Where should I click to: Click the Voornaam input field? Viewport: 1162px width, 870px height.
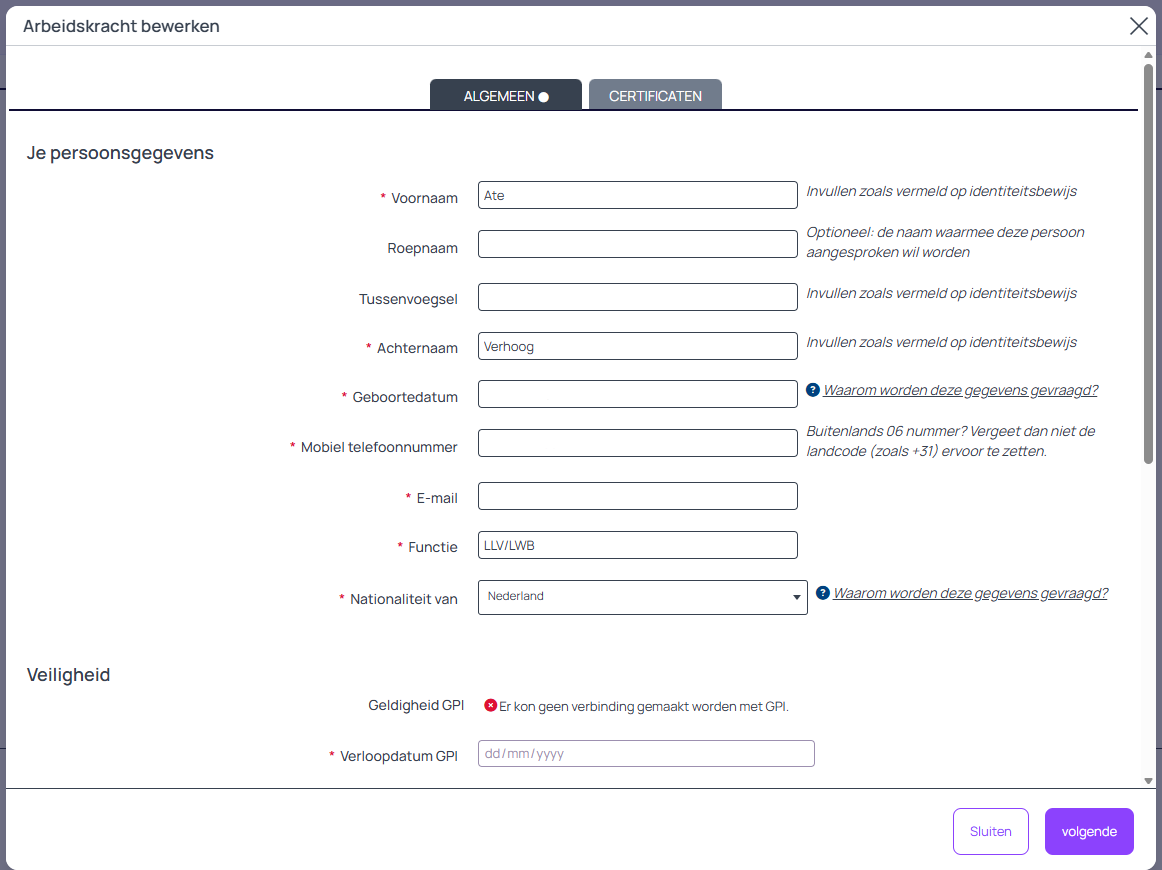click(x=637, y=196)
